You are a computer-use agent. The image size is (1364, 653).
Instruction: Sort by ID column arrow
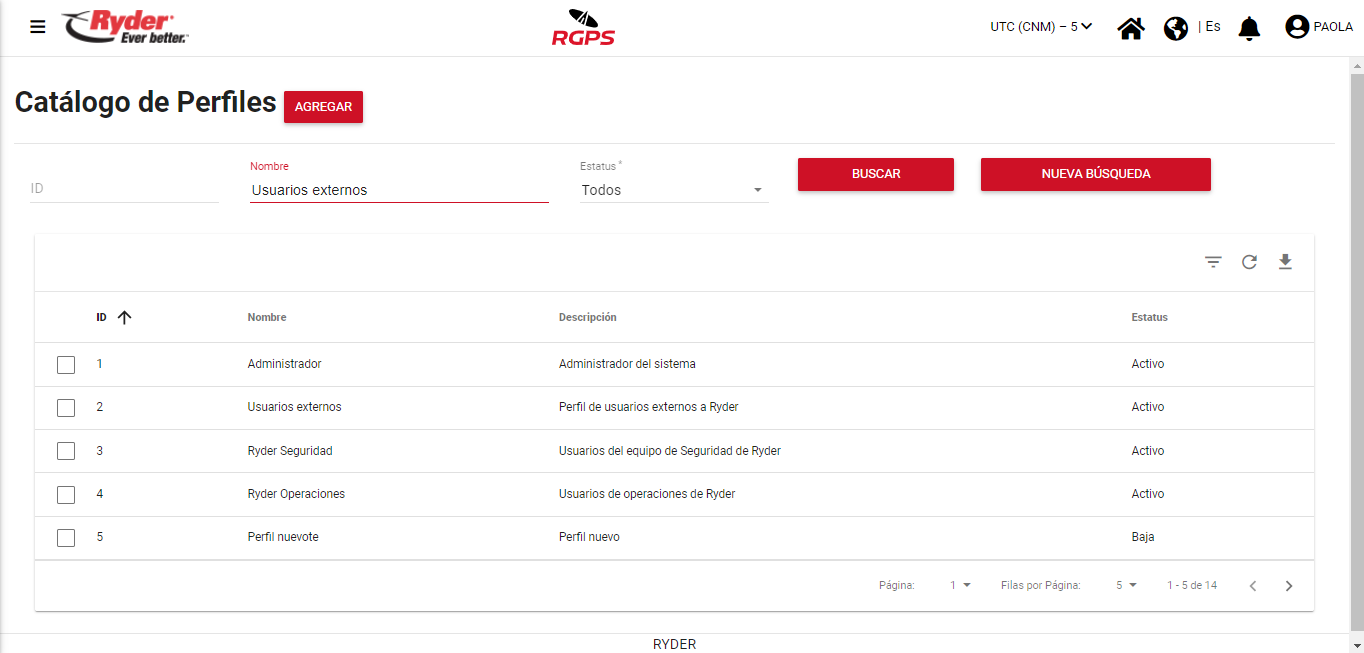(x=124, y=317)
